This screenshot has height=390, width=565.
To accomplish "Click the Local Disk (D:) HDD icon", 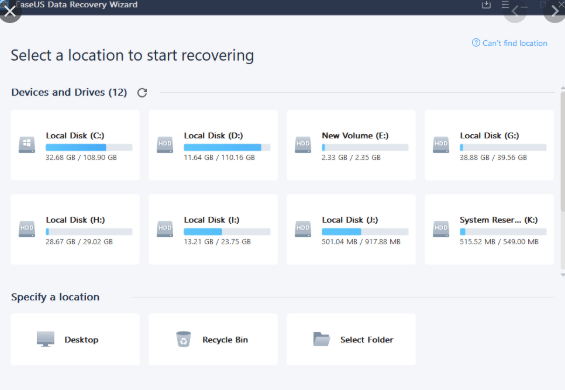I will click(x=165, y=145).
